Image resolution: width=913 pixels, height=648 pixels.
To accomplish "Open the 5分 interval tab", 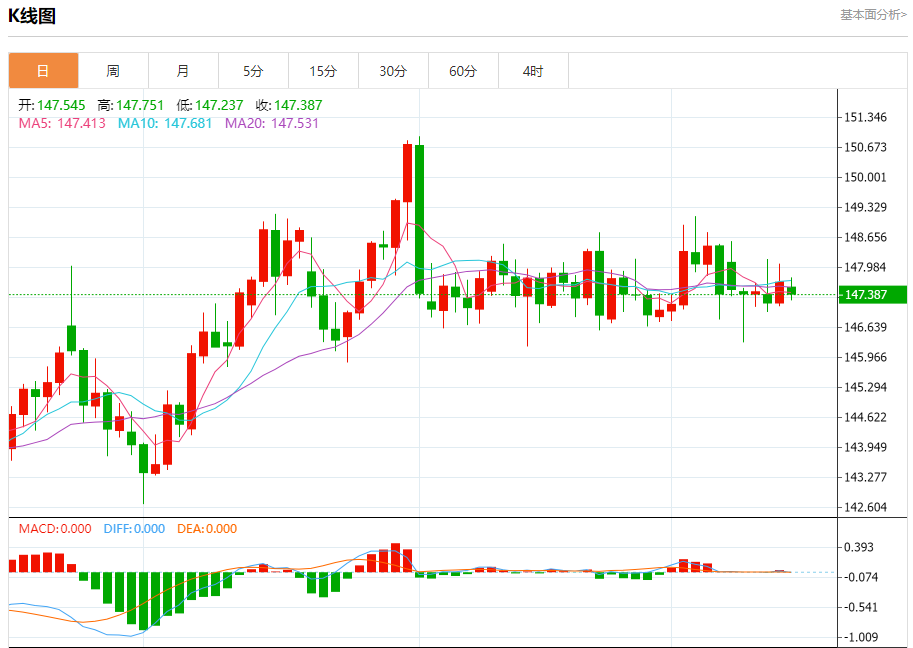I will point(253,71).
